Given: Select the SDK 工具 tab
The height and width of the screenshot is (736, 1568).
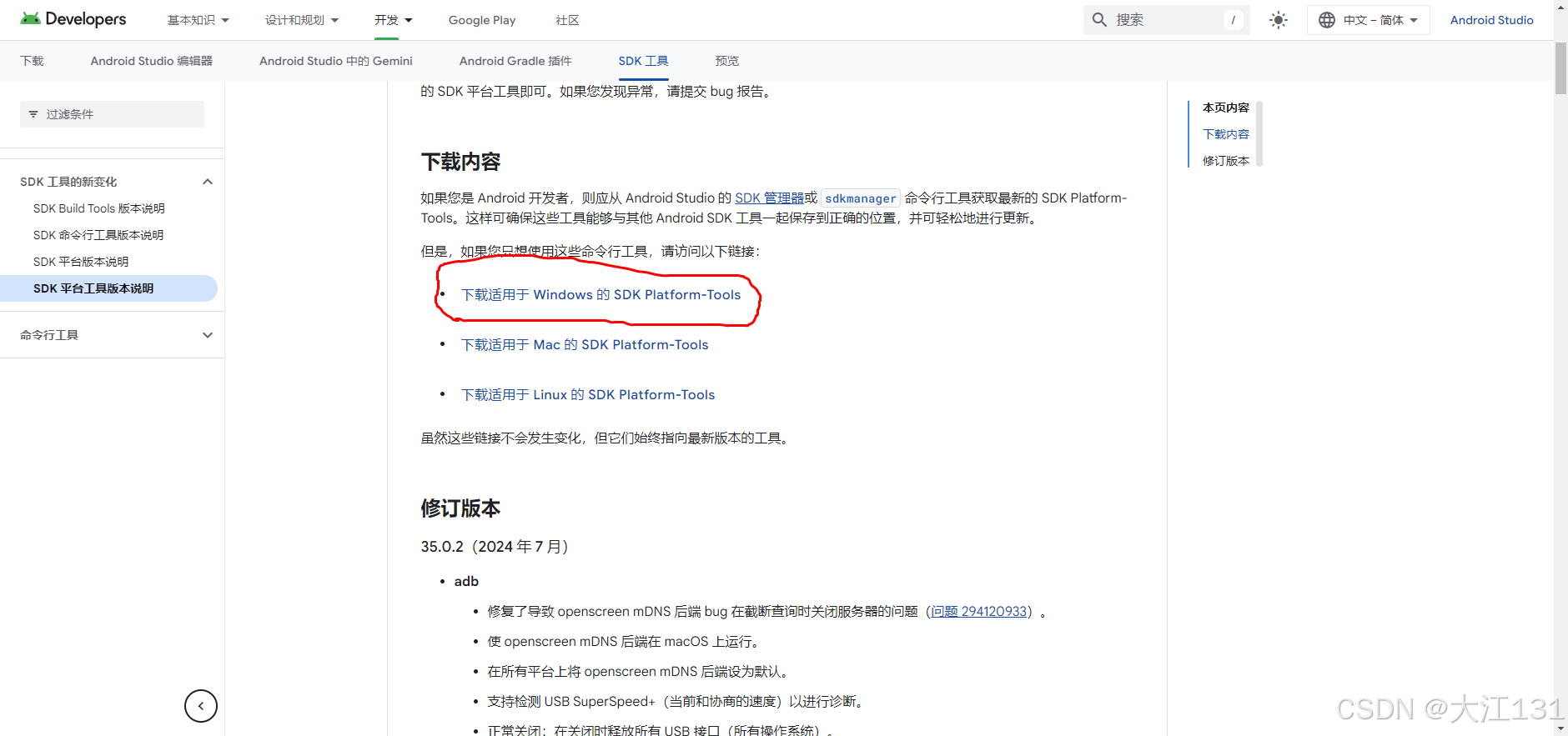Looking at the screenshot, I should point(643,61).
